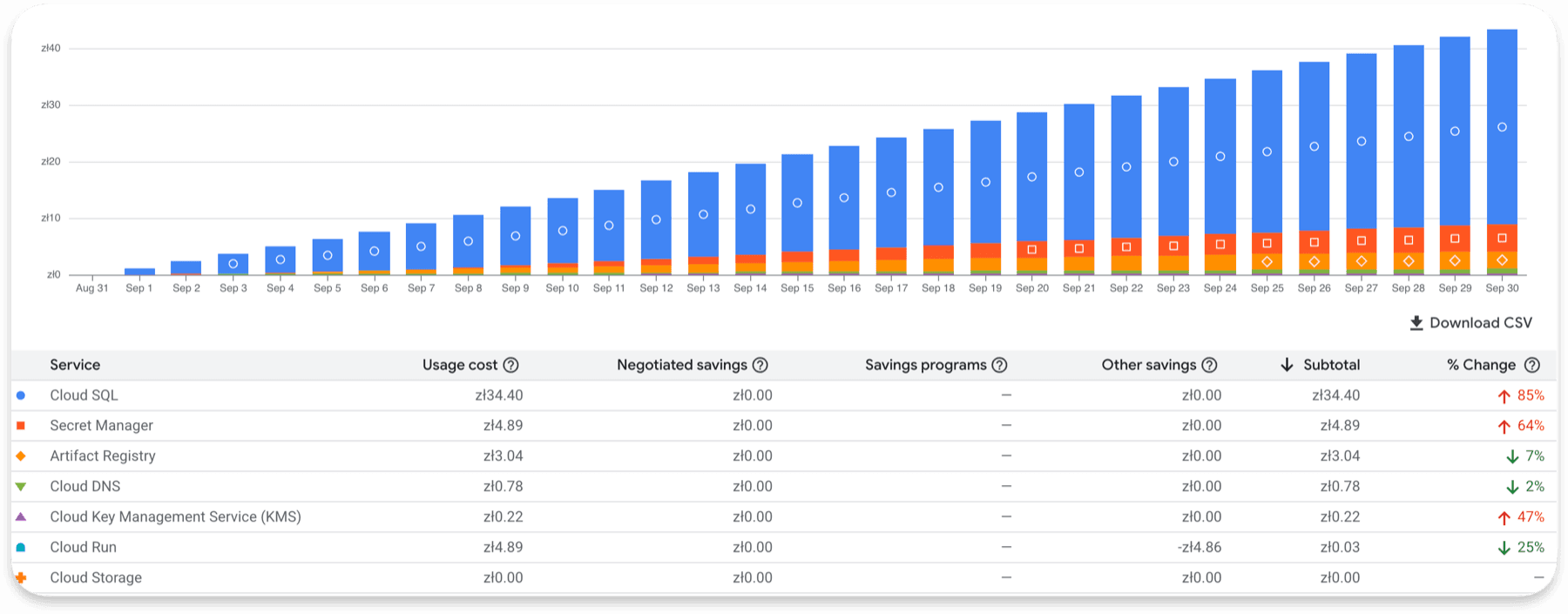Image resolution: width=1568 pixels, height=614 pixels.
Task: Click the Other savings column header
Action: click(1149, 365)
